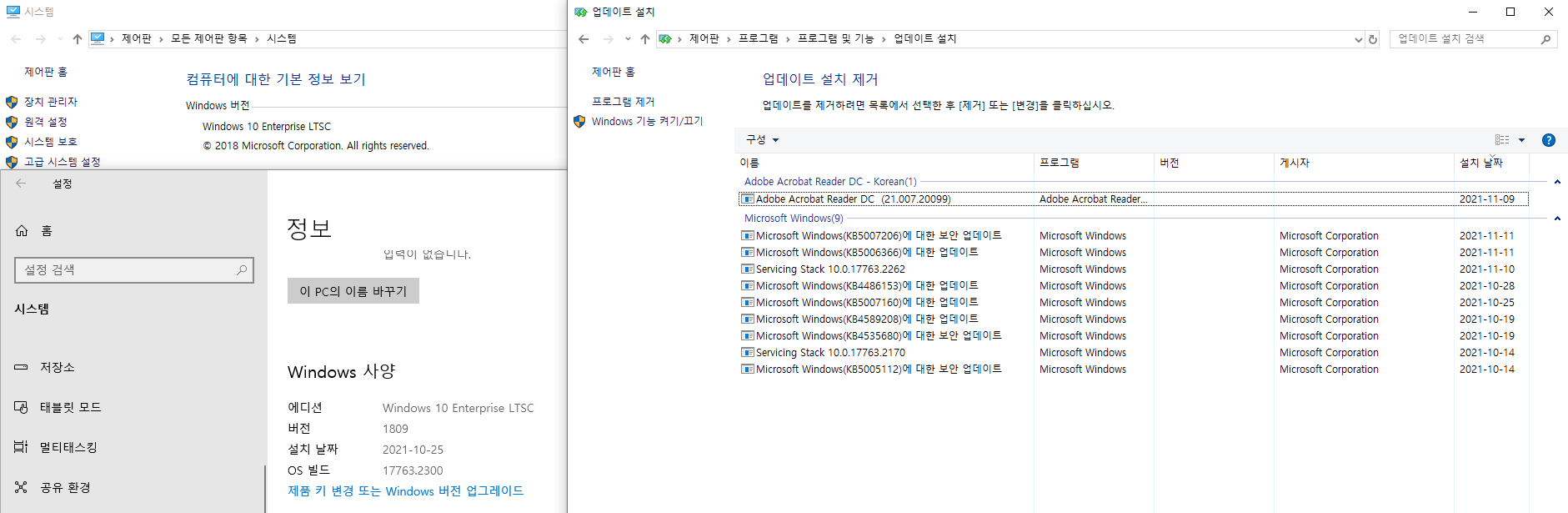Open address bar history dropdown in updates window

click(x=1359, y=39)
